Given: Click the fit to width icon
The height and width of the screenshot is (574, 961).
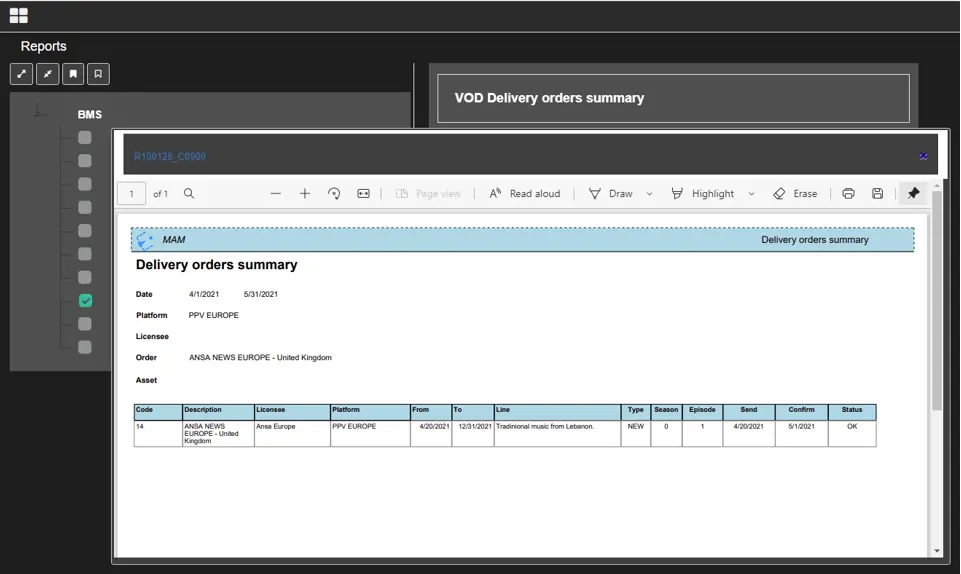Looking at the screenshot, I should coord(363,194).
